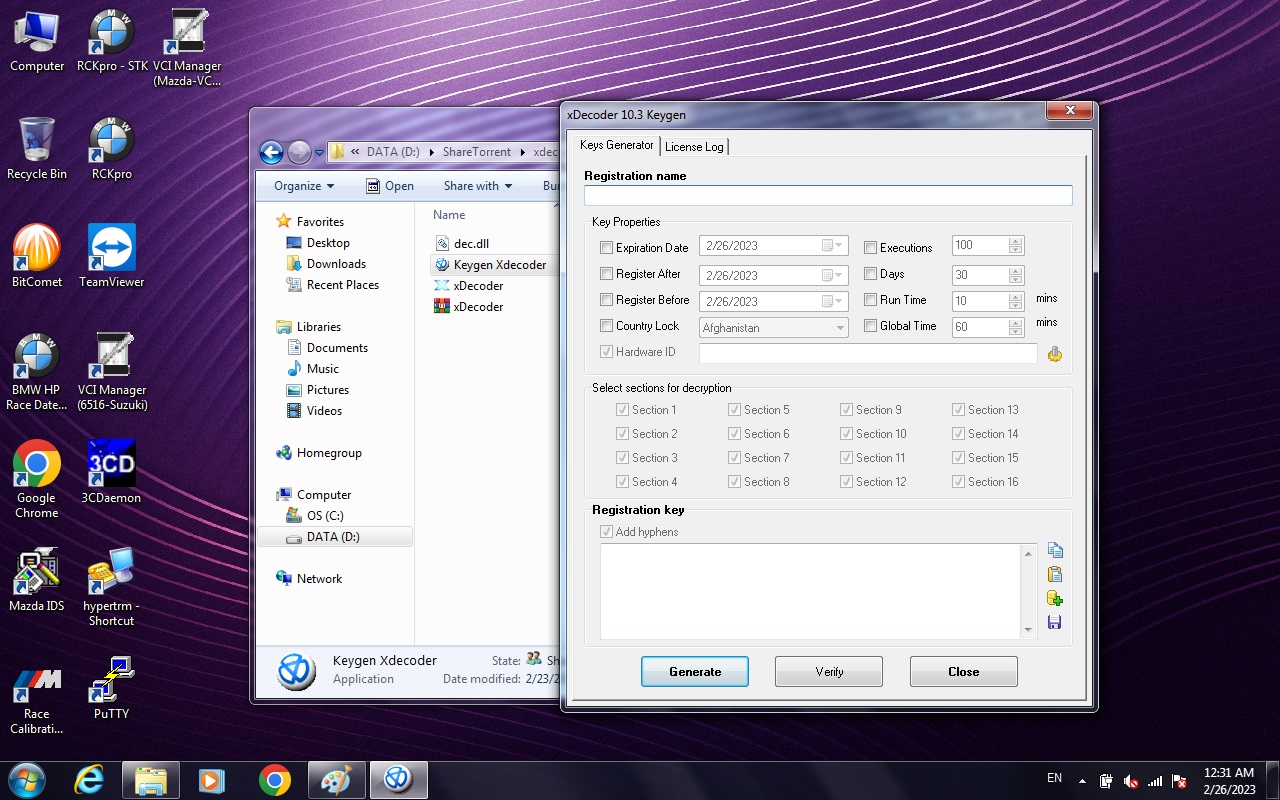The width and height of the screenshot is (1280, 800).
Task: Select the dec.dll file in Explorer
Action: 471,244
